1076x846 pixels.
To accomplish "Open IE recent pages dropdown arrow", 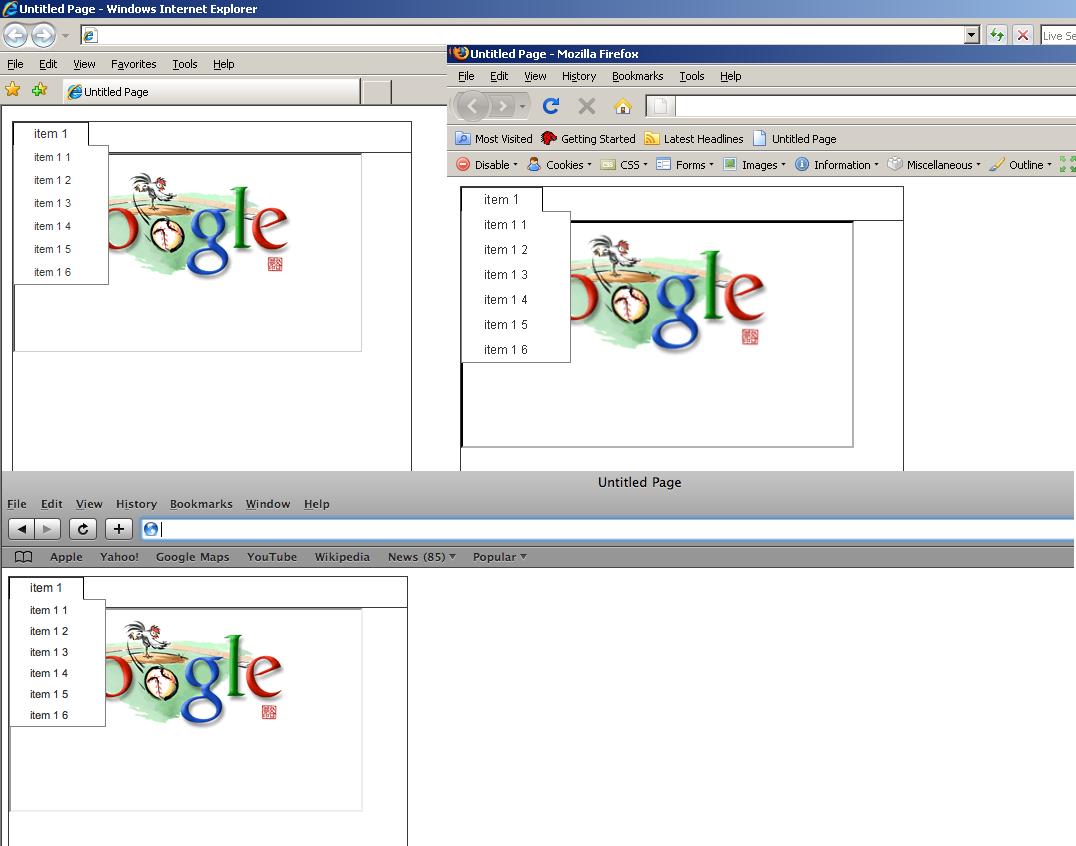I will click(65, 35).
